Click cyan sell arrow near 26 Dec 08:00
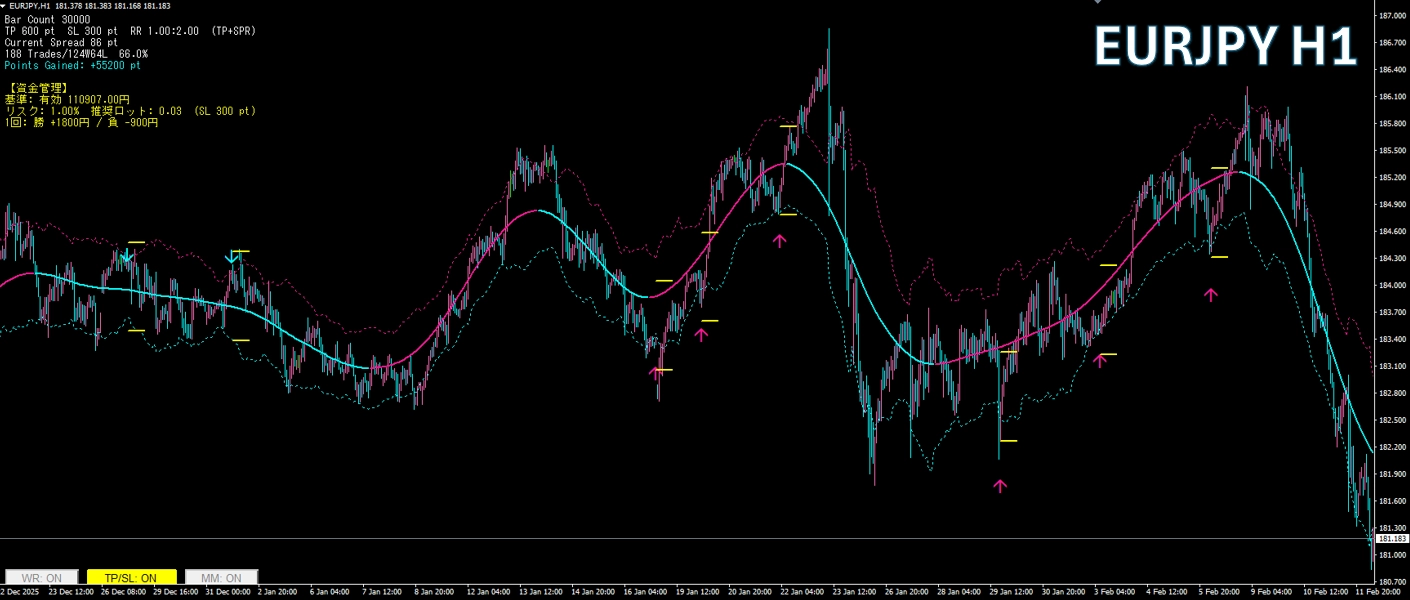This screenshot has width=1410, height=600. tap(127, 257)
